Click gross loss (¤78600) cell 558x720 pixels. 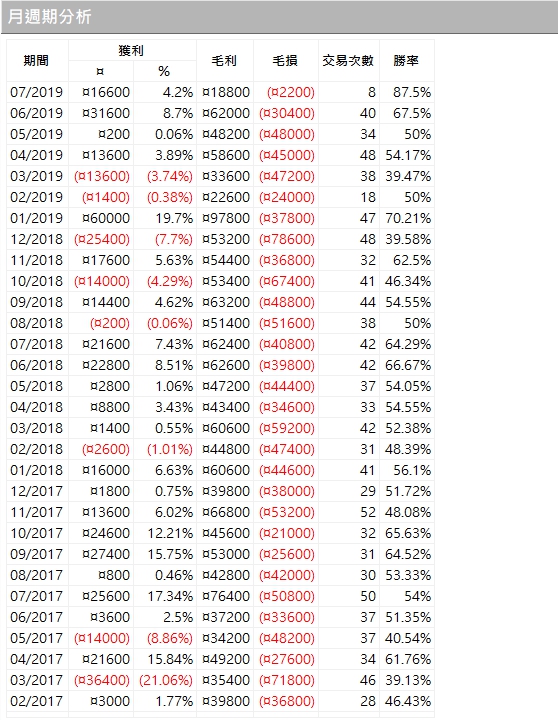[286, 239]
